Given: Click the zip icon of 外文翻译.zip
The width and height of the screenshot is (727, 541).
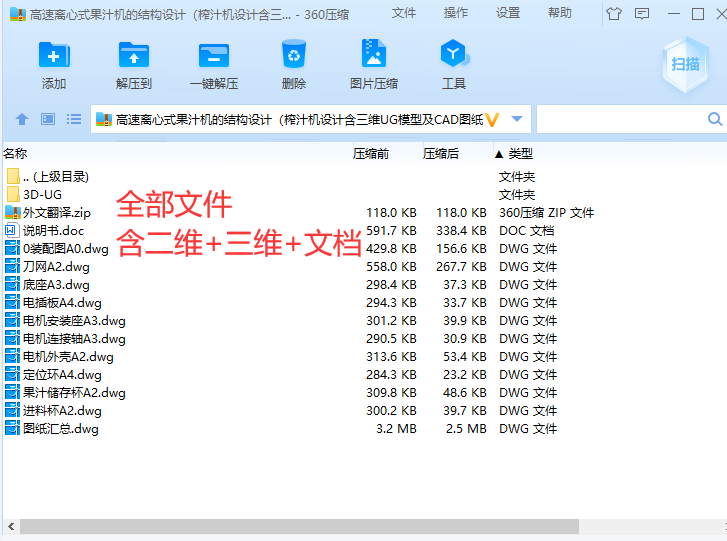Looking at the screenshot, I should click(13, 212).
